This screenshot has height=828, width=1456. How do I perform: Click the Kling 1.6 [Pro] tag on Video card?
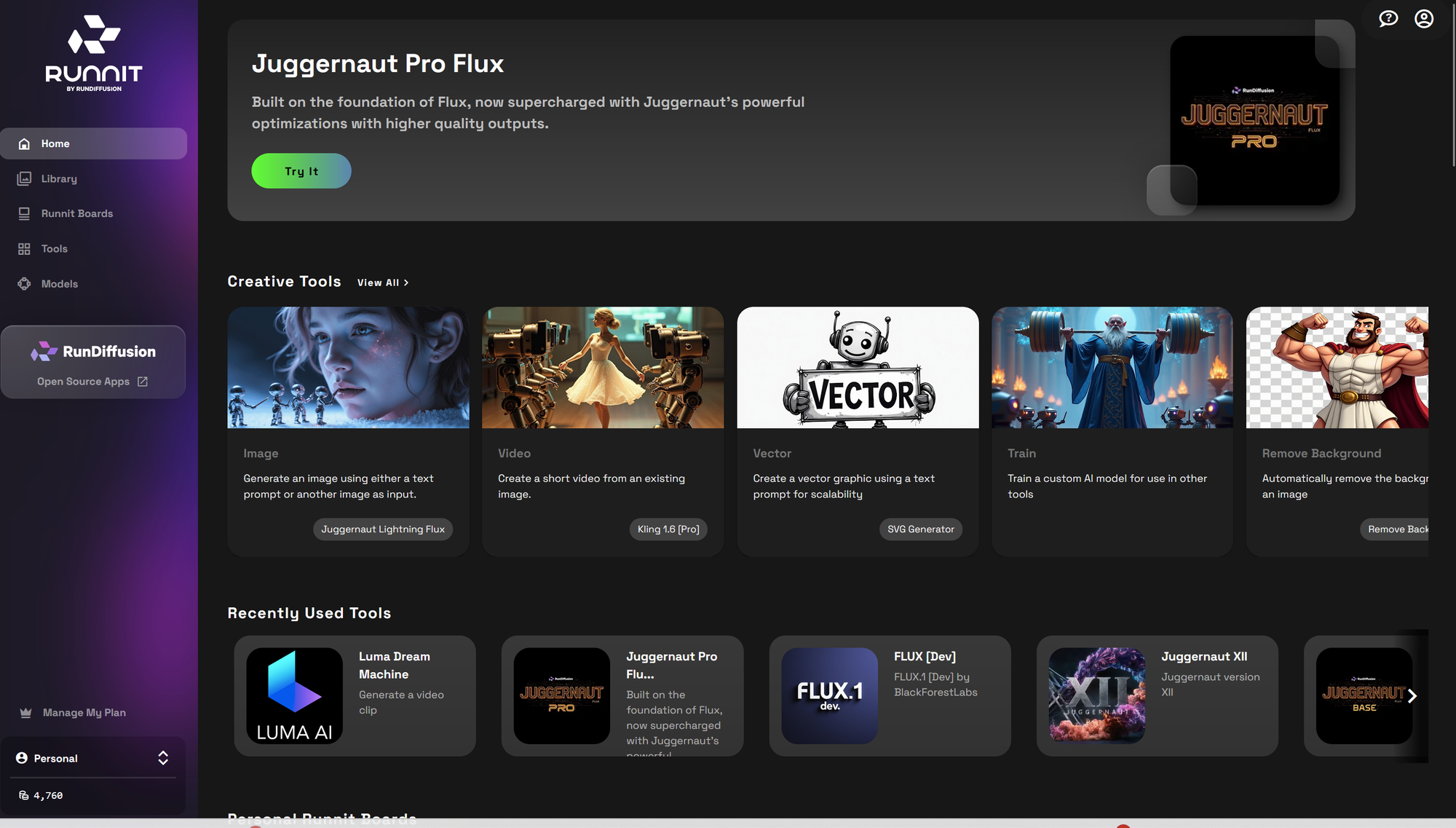coord(668,529)
